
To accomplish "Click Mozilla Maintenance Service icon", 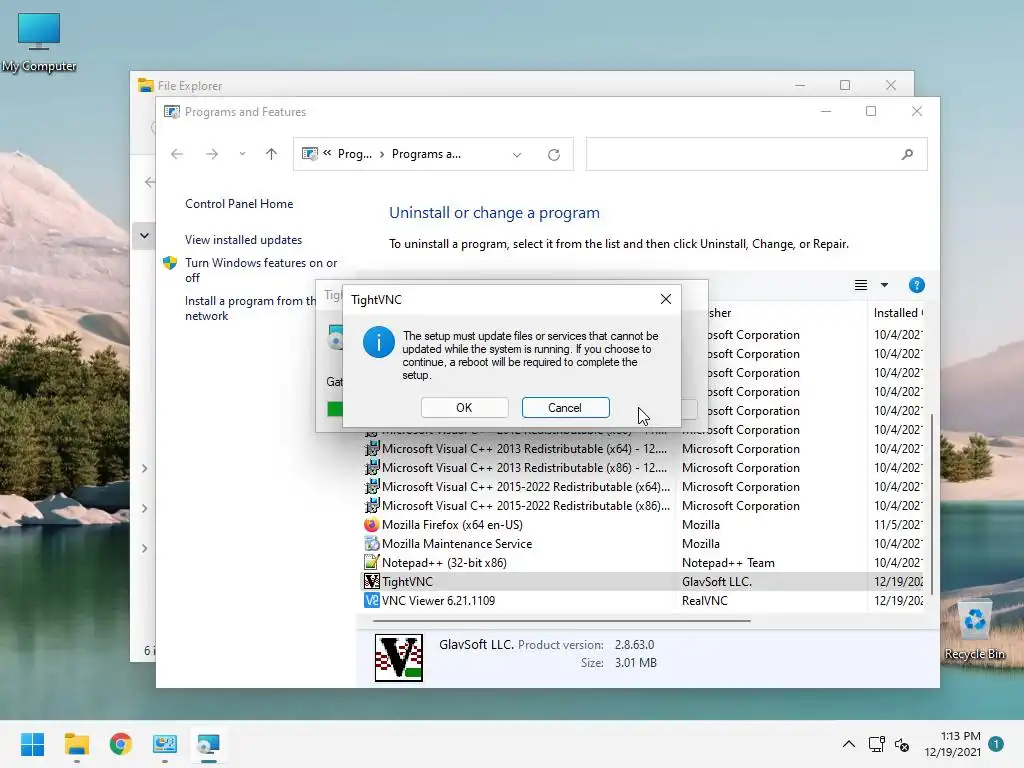I will [372, 543].
